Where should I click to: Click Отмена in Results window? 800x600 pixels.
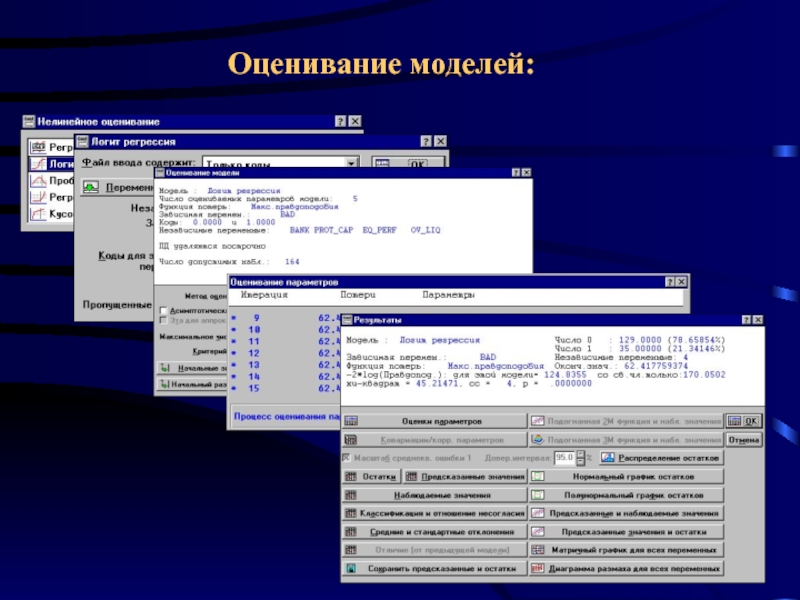[744, 440]
